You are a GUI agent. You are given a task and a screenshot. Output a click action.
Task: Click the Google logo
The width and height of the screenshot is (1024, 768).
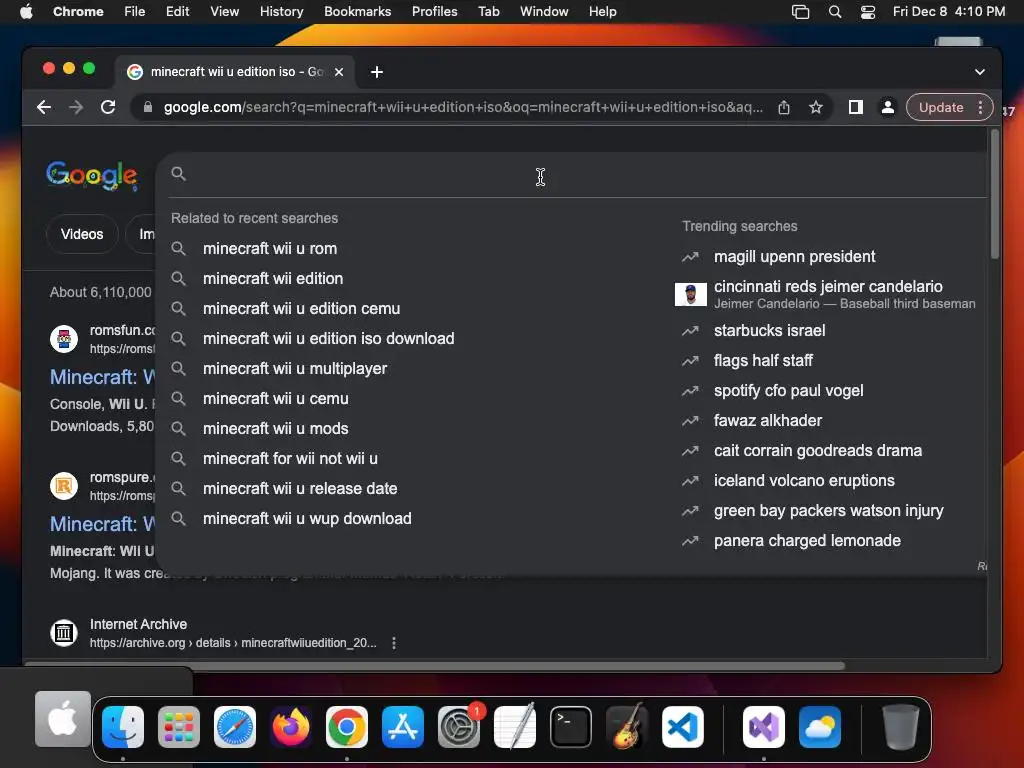[92, 175]
